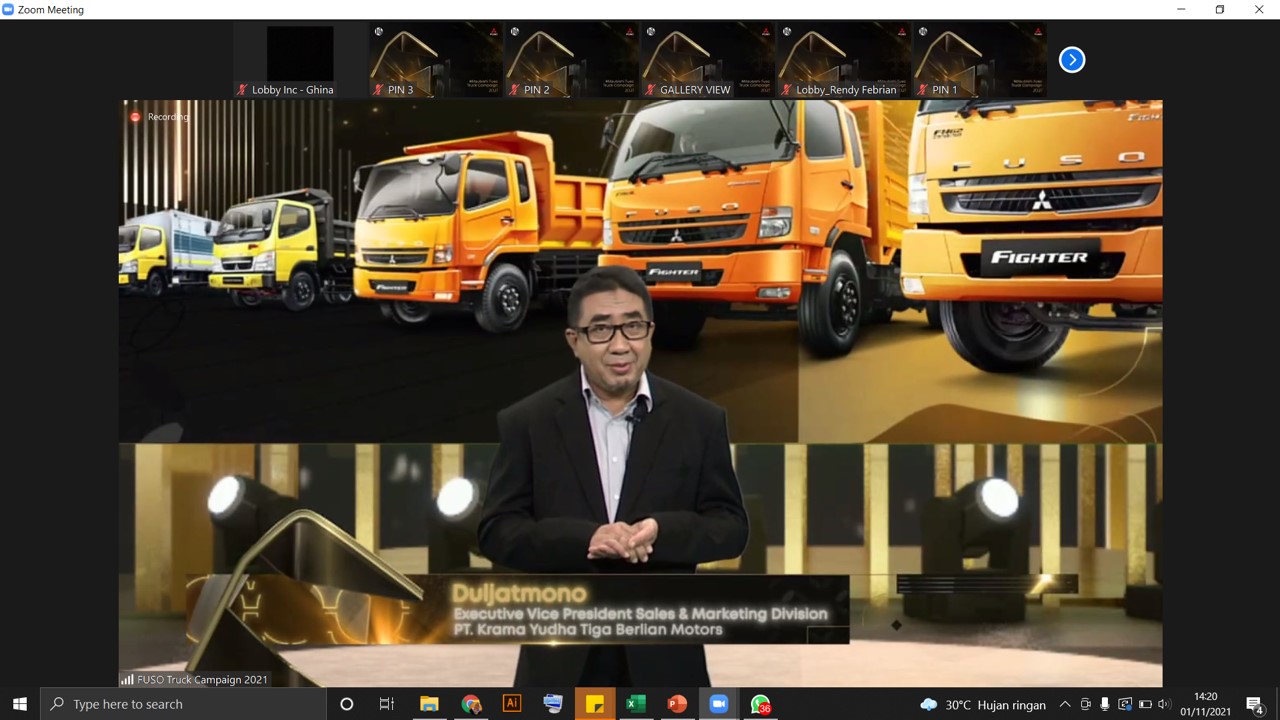
Task: Open Zoom from the taskbar
Action: 717,704
